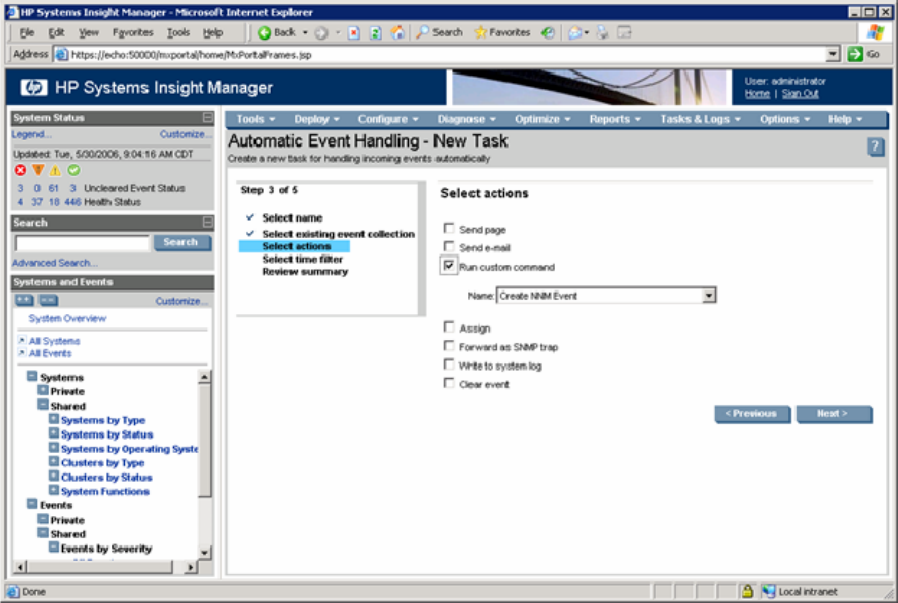The height and width of the screenshot is (603, 898).
Task: Open the Reports menu
Action: tap(615, 119)
